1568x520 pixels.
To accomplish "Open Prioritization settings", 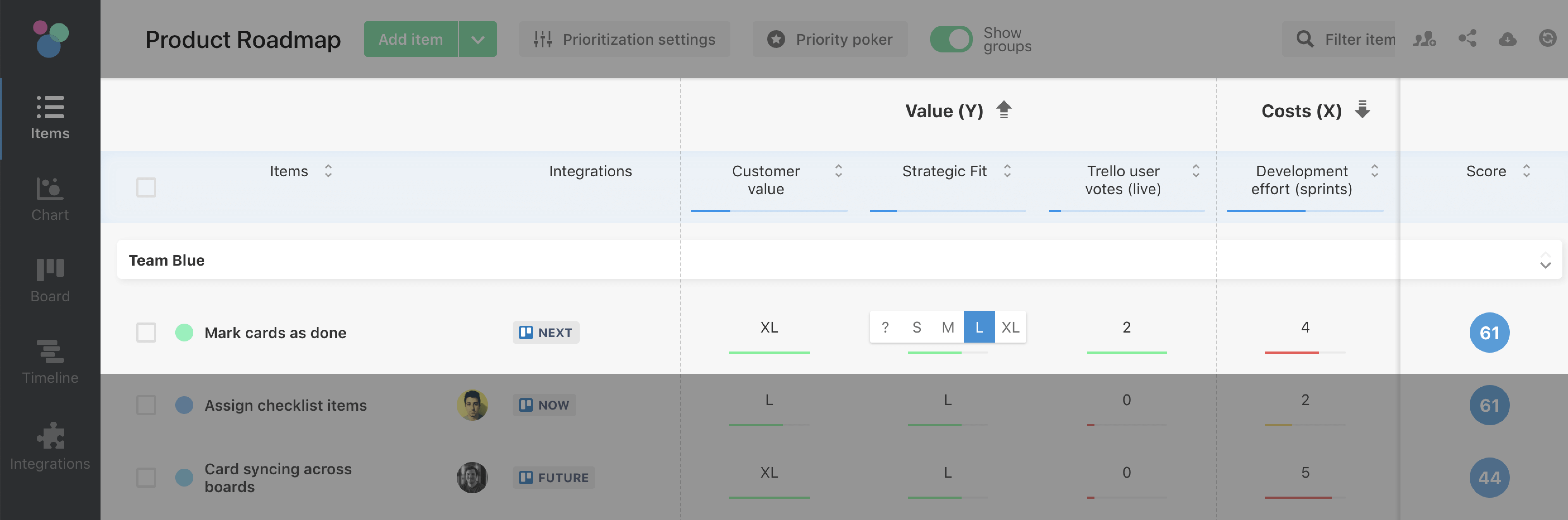I will 625,39.
